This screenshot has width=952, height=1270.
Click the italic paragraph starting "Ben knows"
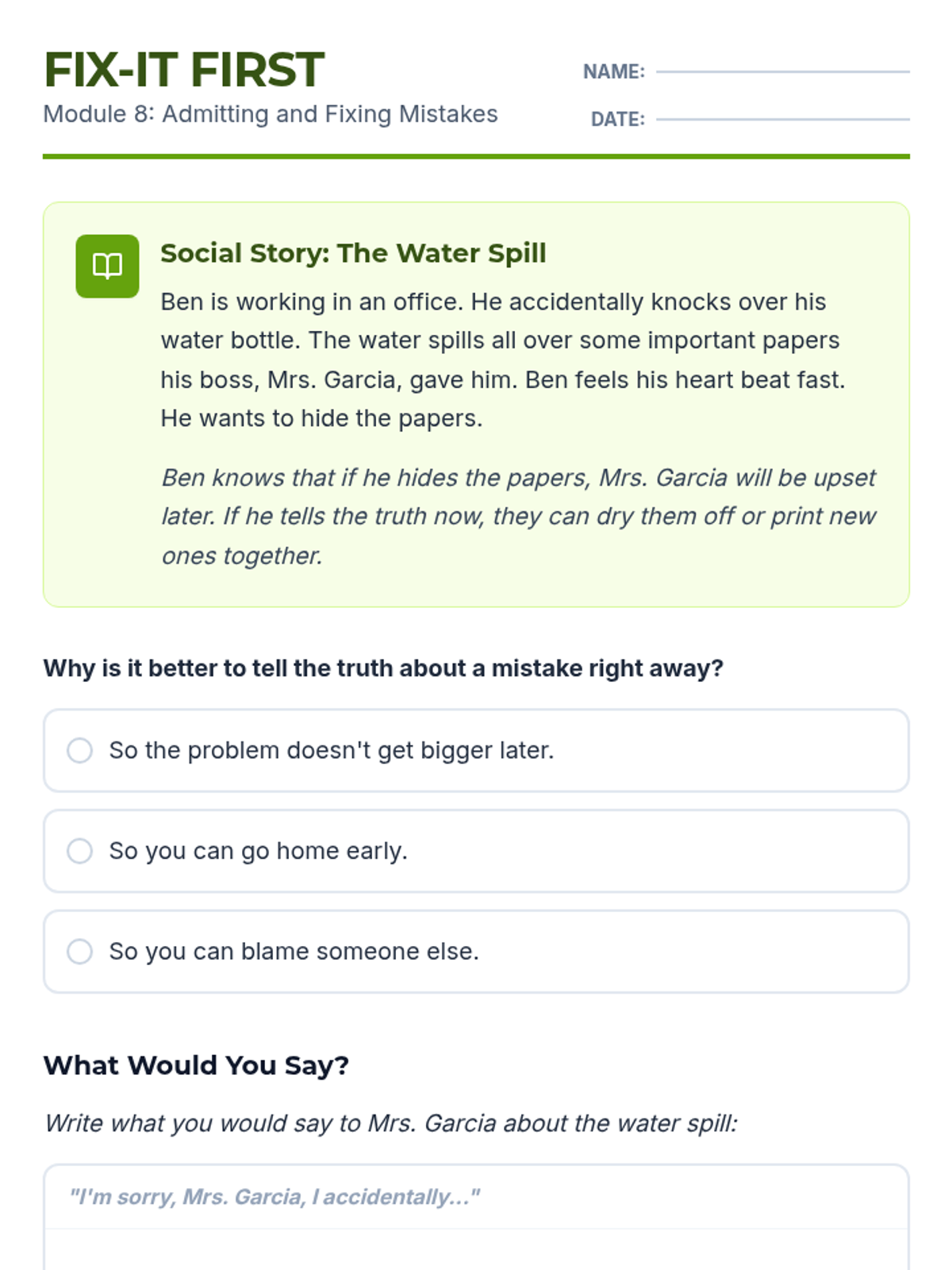[518, 516]
